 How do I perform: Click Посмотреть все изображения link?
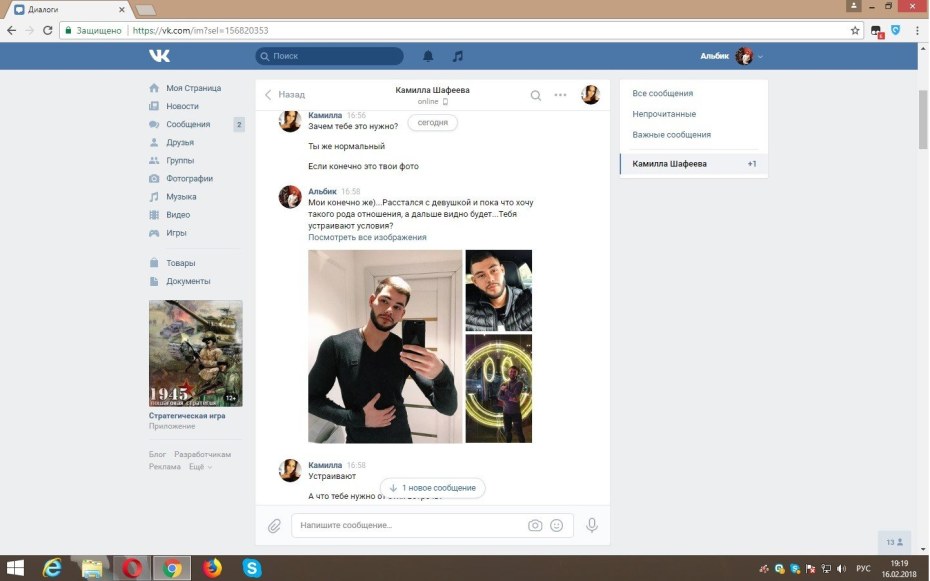coord(367,237)
